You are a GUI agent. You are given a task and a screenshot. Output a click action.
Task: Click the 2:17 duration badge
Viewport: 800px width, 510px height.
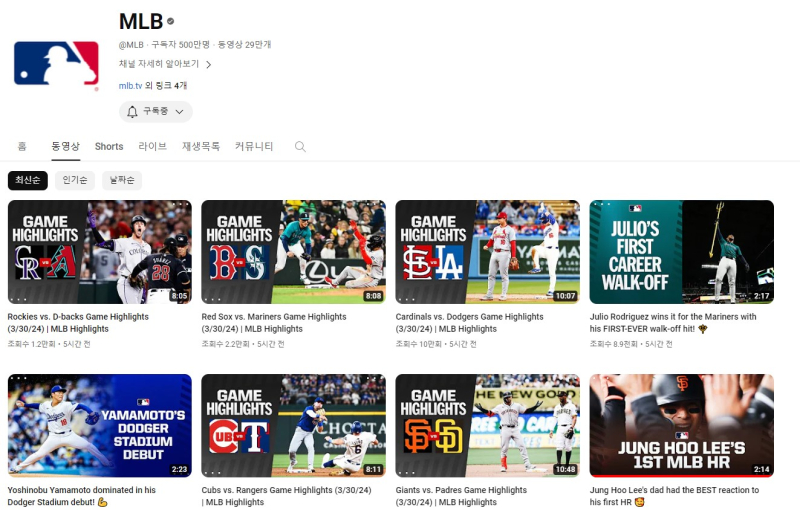(x=761, y=296)
